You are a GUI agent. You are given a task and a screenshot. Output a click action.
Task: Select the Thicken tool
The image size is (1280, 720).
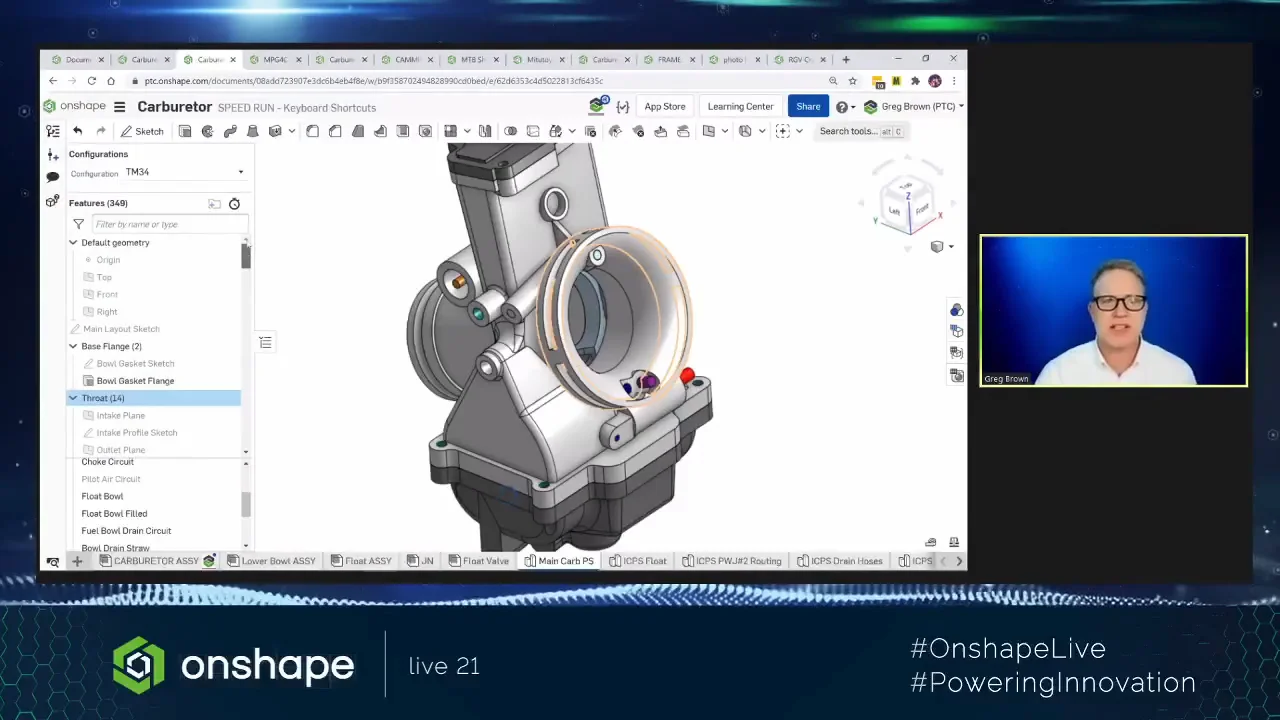point(275,131)
